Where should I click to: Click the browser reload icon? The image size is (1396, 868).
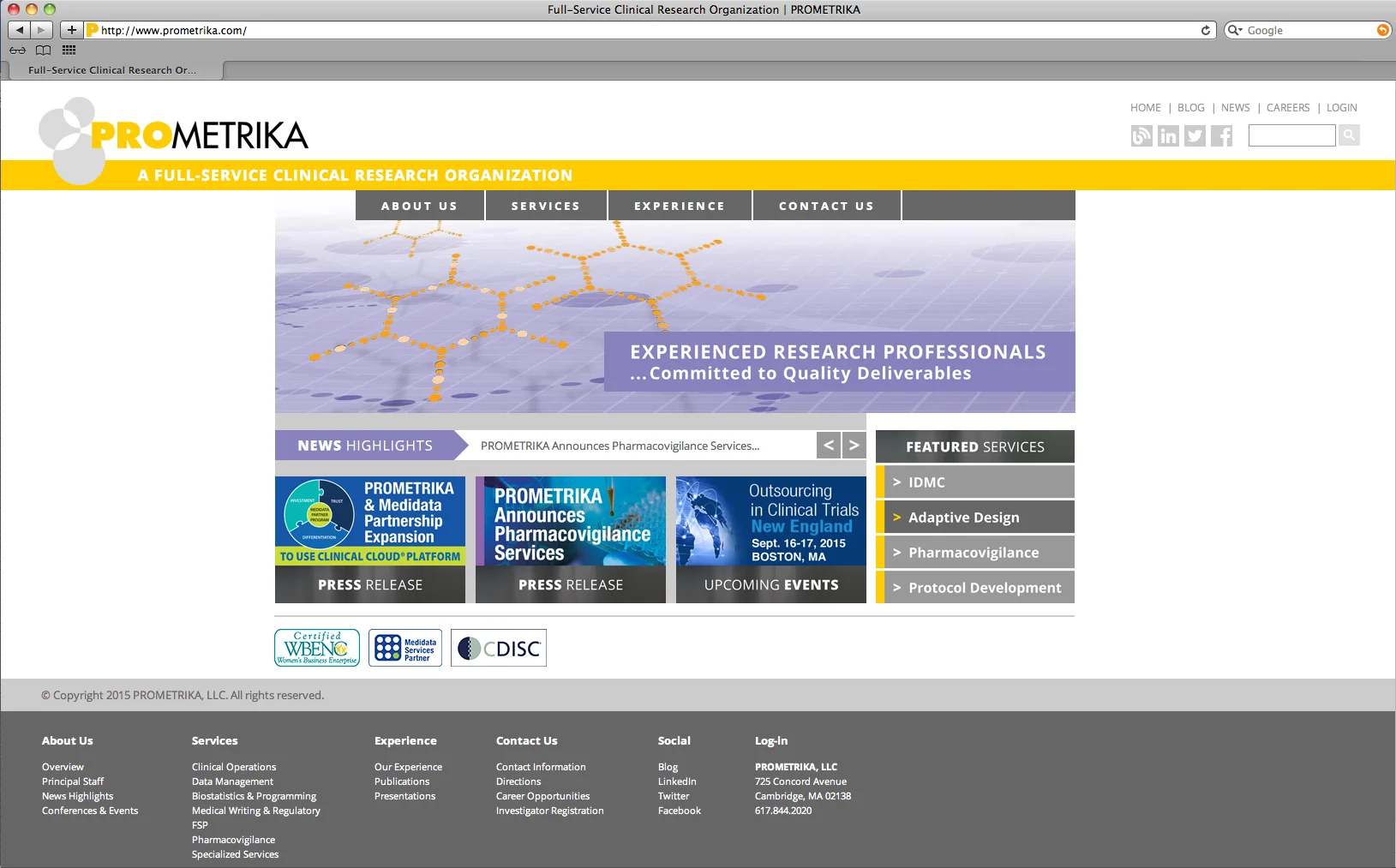1207,29
